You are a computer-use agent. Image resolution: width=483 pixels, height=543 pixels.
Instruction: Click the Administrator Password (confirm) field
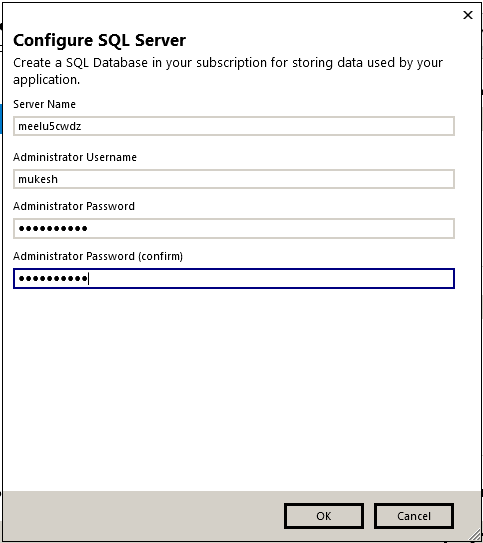point(234,278)
